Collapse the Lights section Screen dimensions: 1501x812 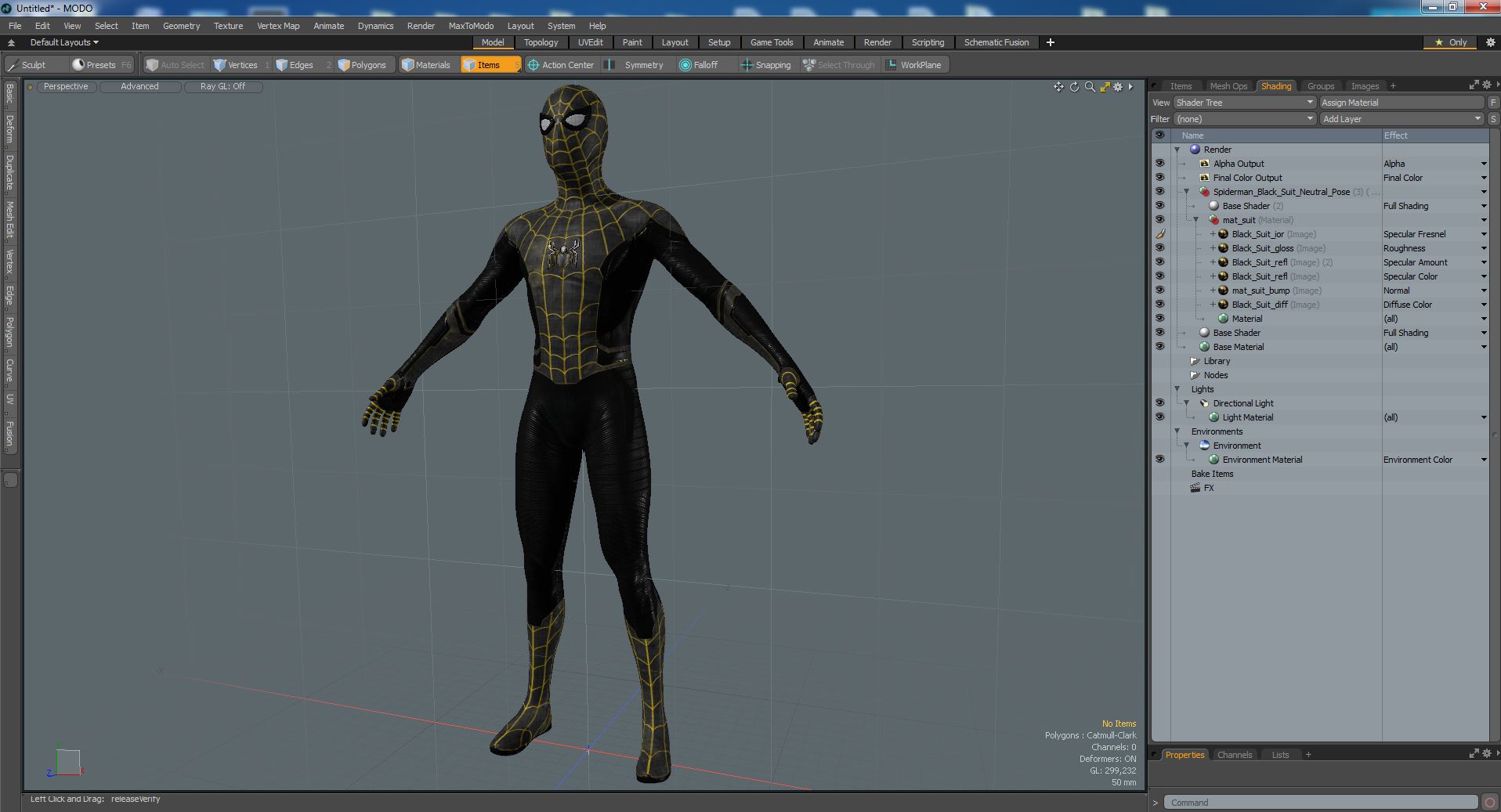(x=1177, y=389)
